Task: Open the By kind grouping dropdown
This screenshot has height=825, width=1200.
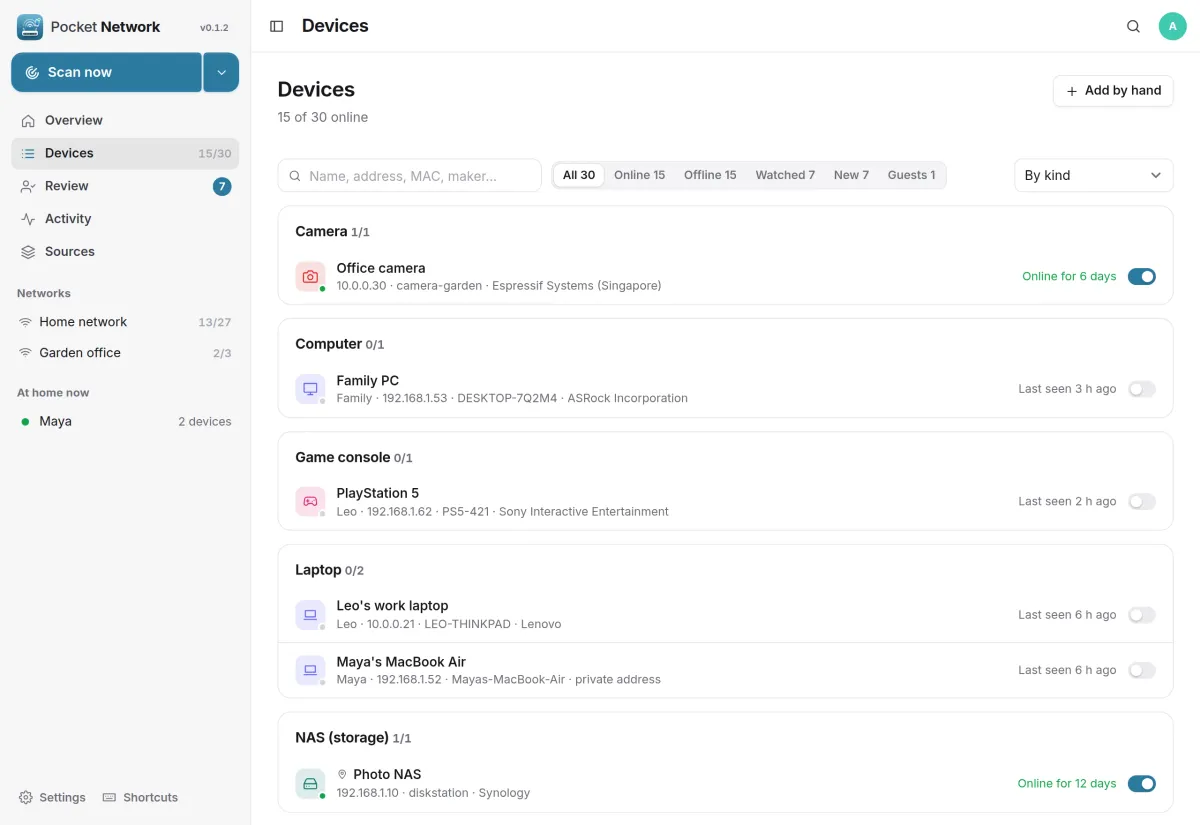Action: [x=1093, y=175]
